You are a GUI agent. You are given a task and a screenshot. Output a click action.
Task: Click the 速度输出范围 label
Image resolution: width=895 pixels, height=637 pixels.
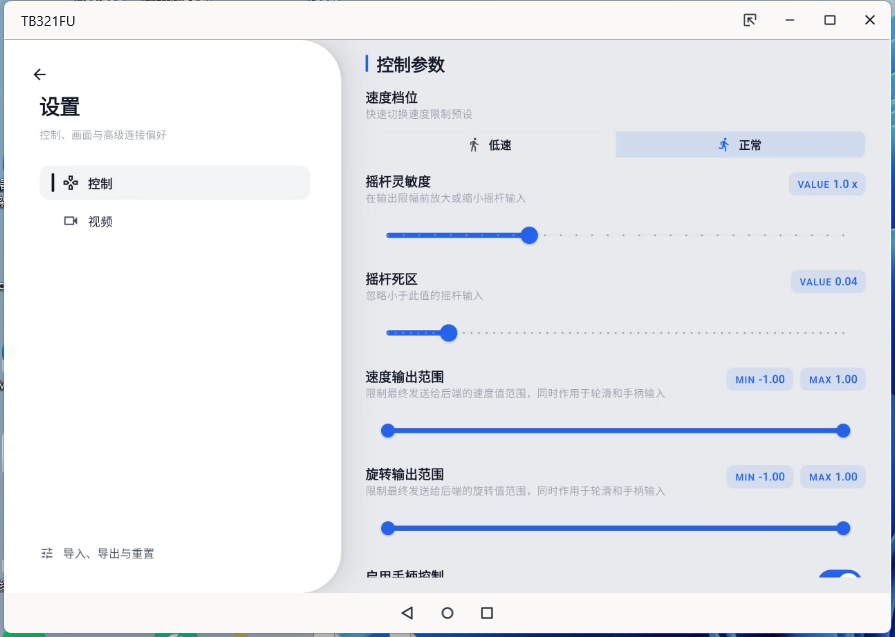tap(405, 377)
